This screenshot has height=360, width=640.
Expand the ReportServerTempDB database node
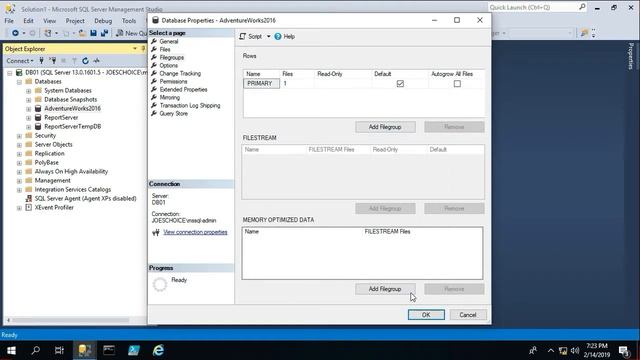29,127
